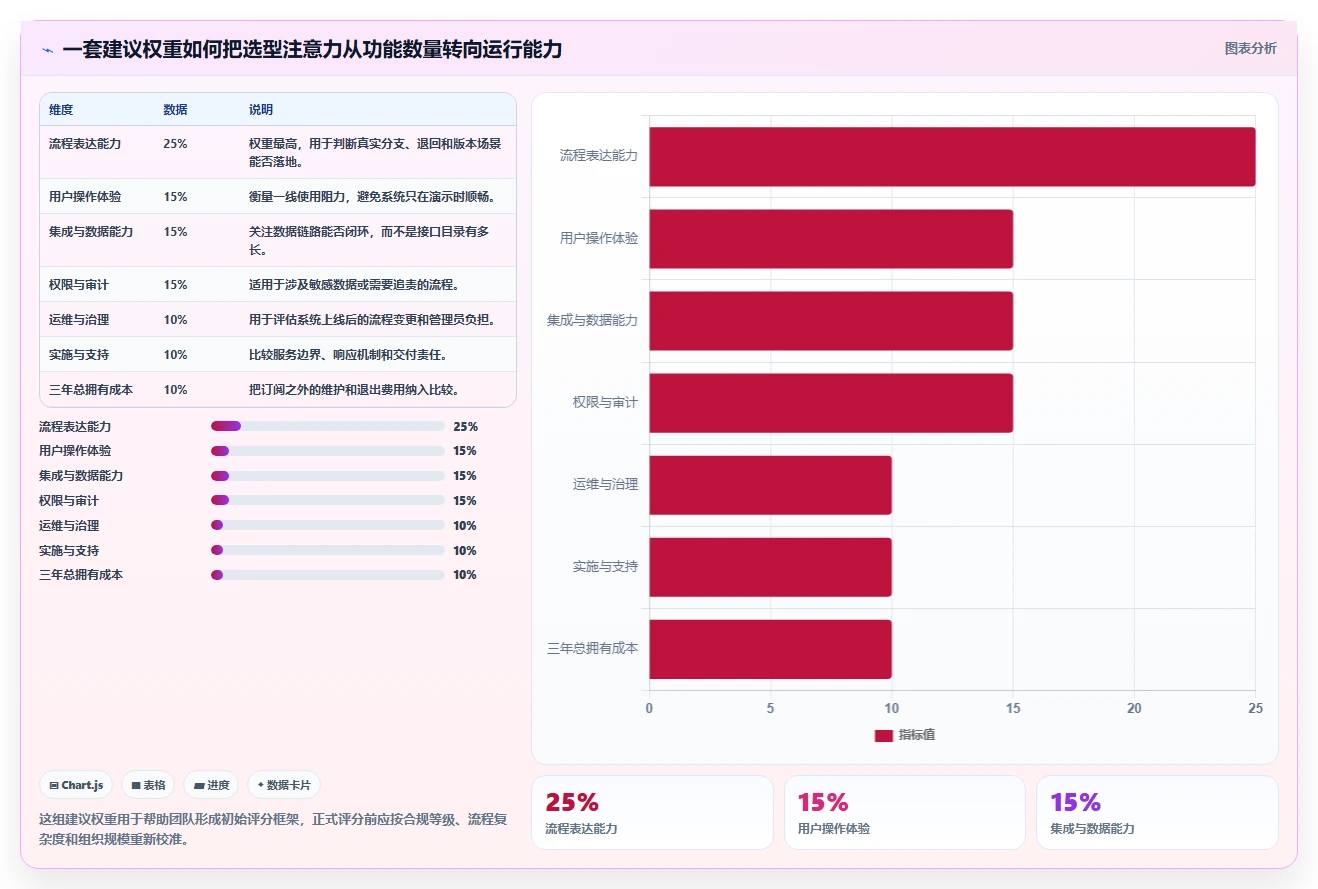Click the 集成与数据能力 progress bar
Image resolution: width=1318 pixels, height=889 pixels.
click(327, 476)
